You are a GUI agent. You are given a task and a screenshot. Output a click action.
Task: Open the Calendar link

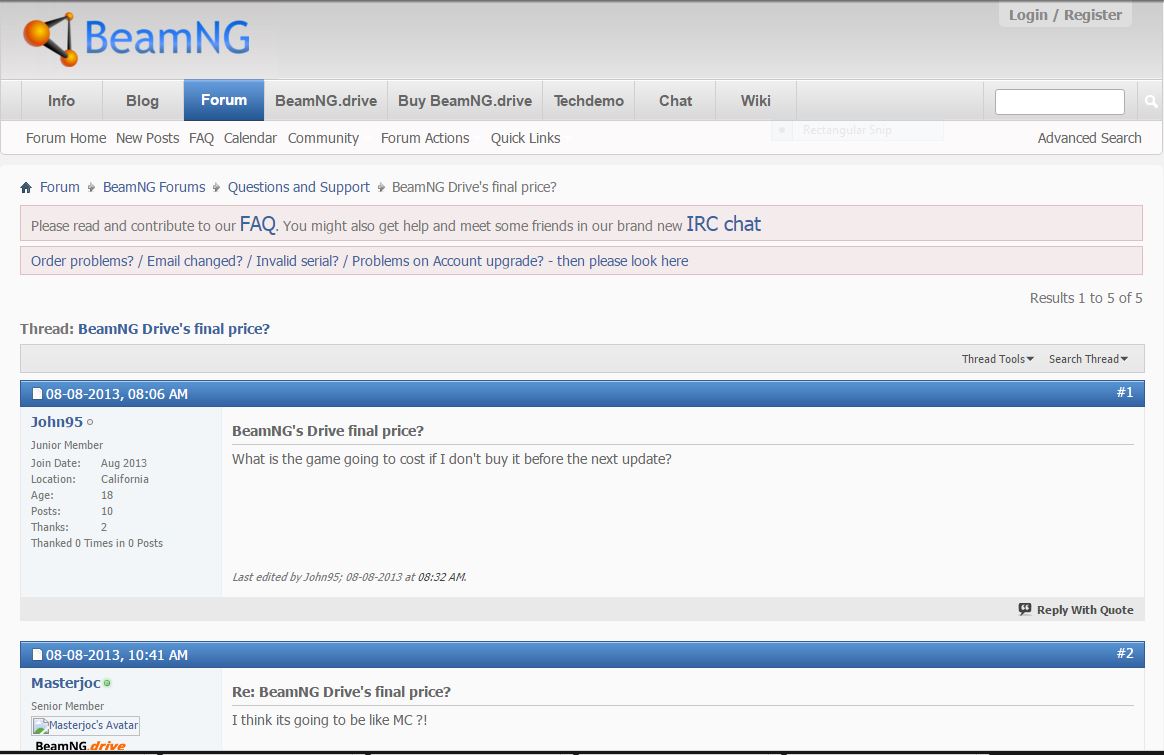pos(250,138)
